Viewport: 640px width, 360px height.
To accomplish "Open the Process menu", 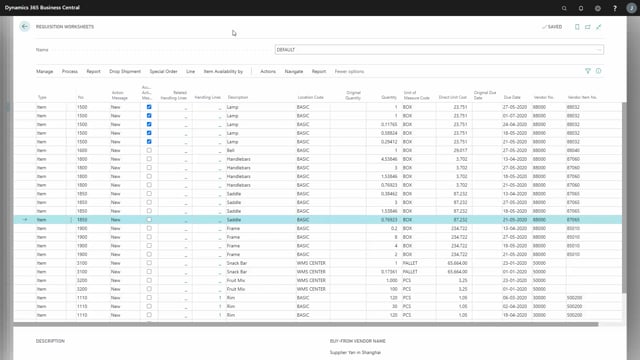I will point(70,71).
